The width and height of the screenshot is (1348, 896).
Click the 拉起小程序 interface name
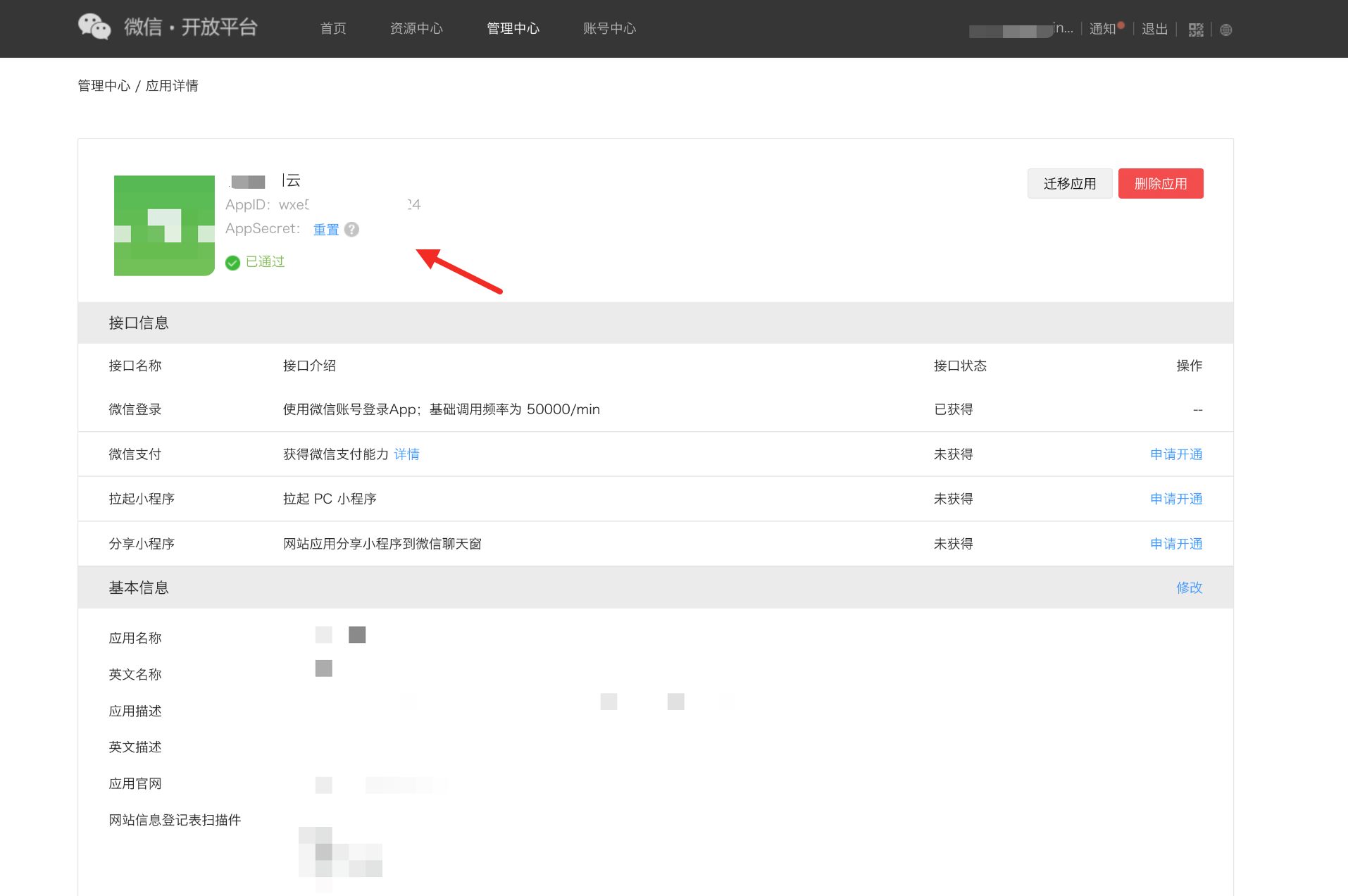[142, 499]
